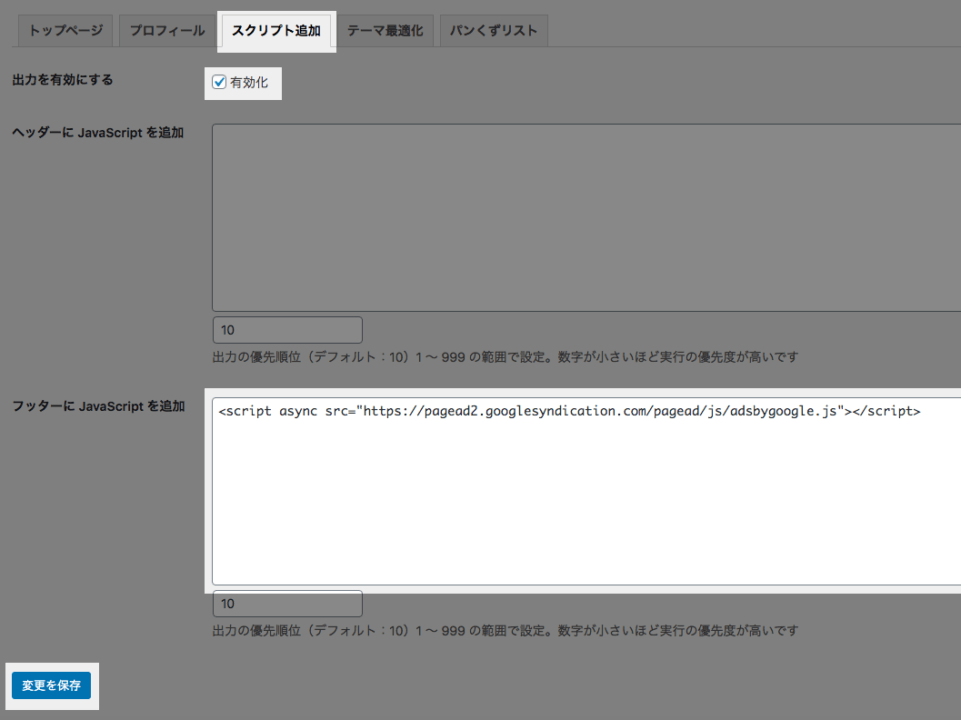Open the トップページ tab
961x720 pixels.
click(x=66, y=31)
